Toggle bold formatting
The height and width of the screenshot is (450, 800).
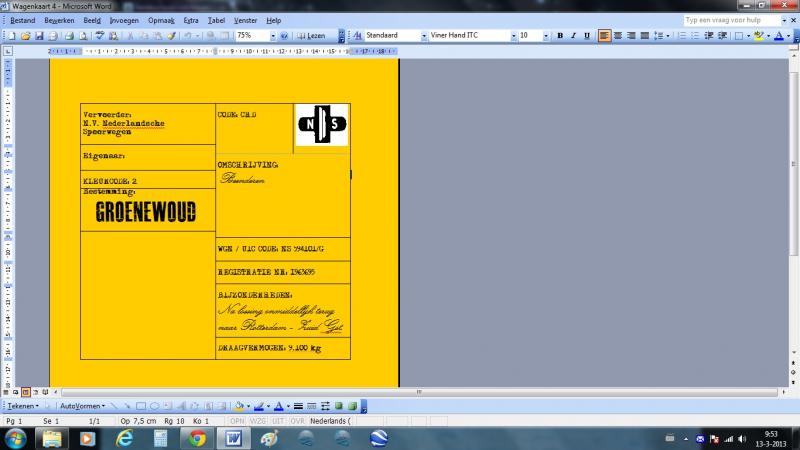(x=560, y=36)
